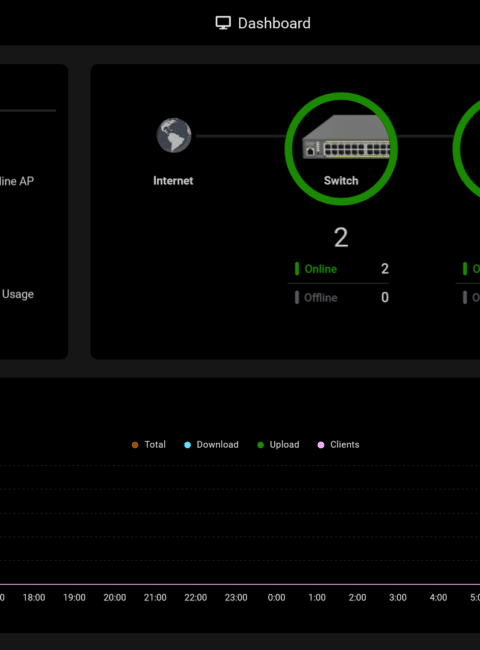Click the 2:00 time axis label
480x650 pixels.
click(357, 597)
